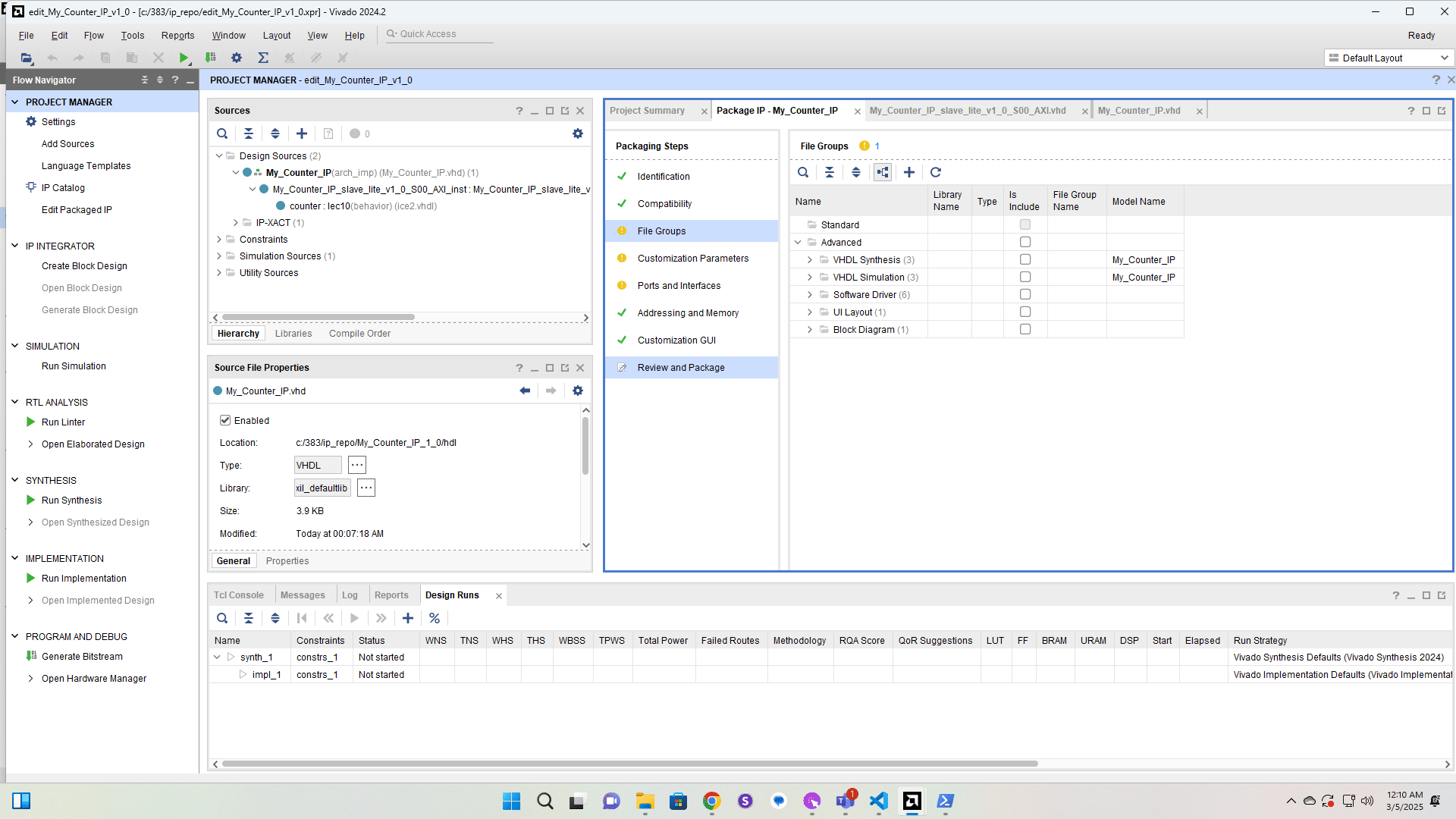Open the Reports menu
This screenshot has height=819, width=1456.
(x=177, y=36)
